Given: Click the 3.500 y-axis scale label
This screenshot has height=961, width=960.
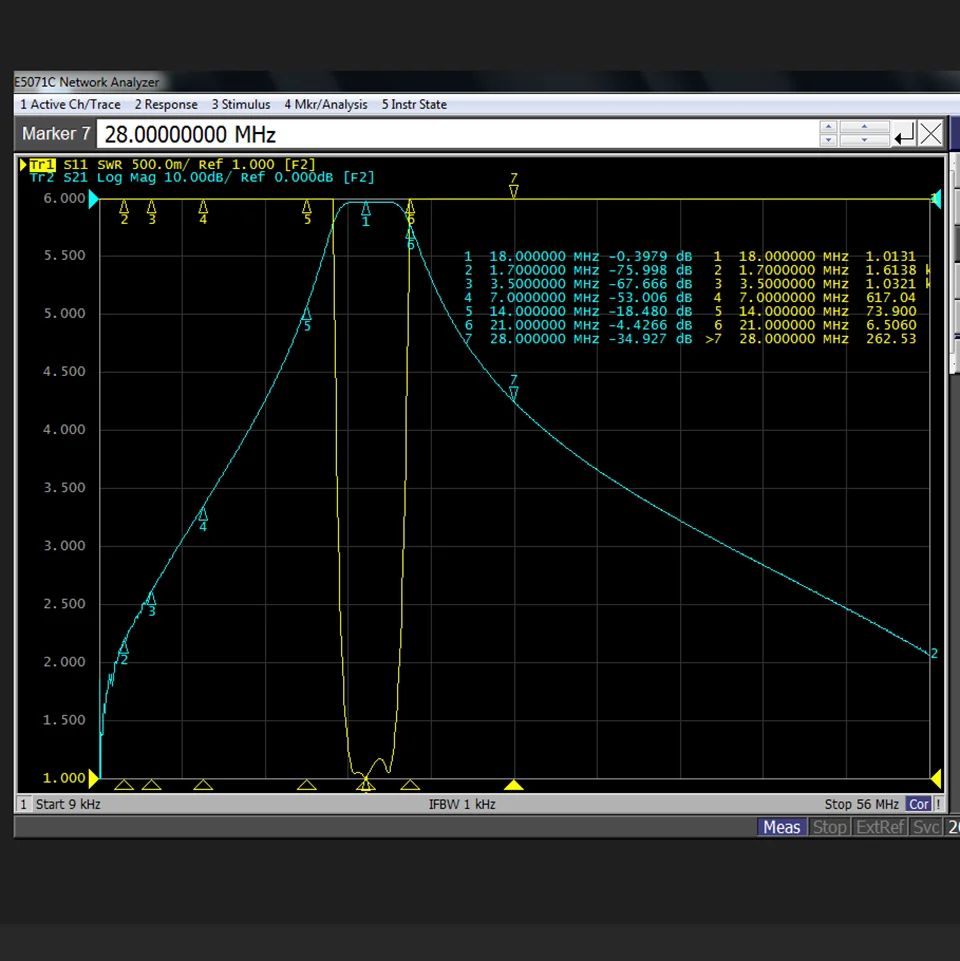Looking at the screenshot, I should click(64, 488).
